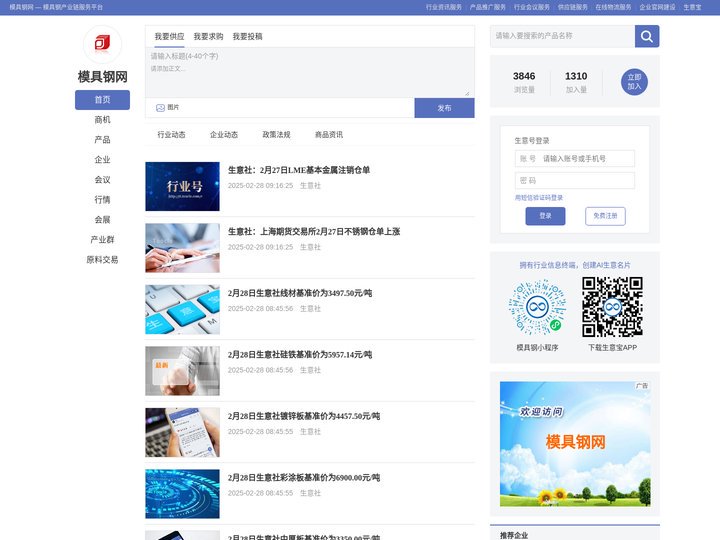The width and height of the screenshot is (720, 540).
Task: Open 行情 in the sidebar
Action: 102,200
